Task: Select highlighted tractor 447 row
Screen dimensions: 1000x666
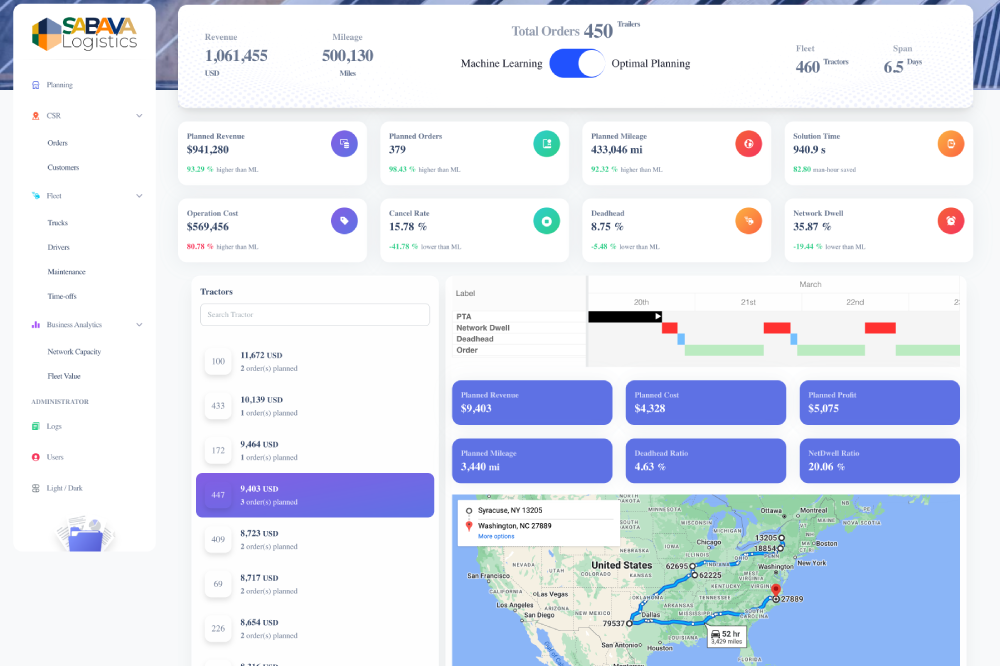Action: pos(315,495)
